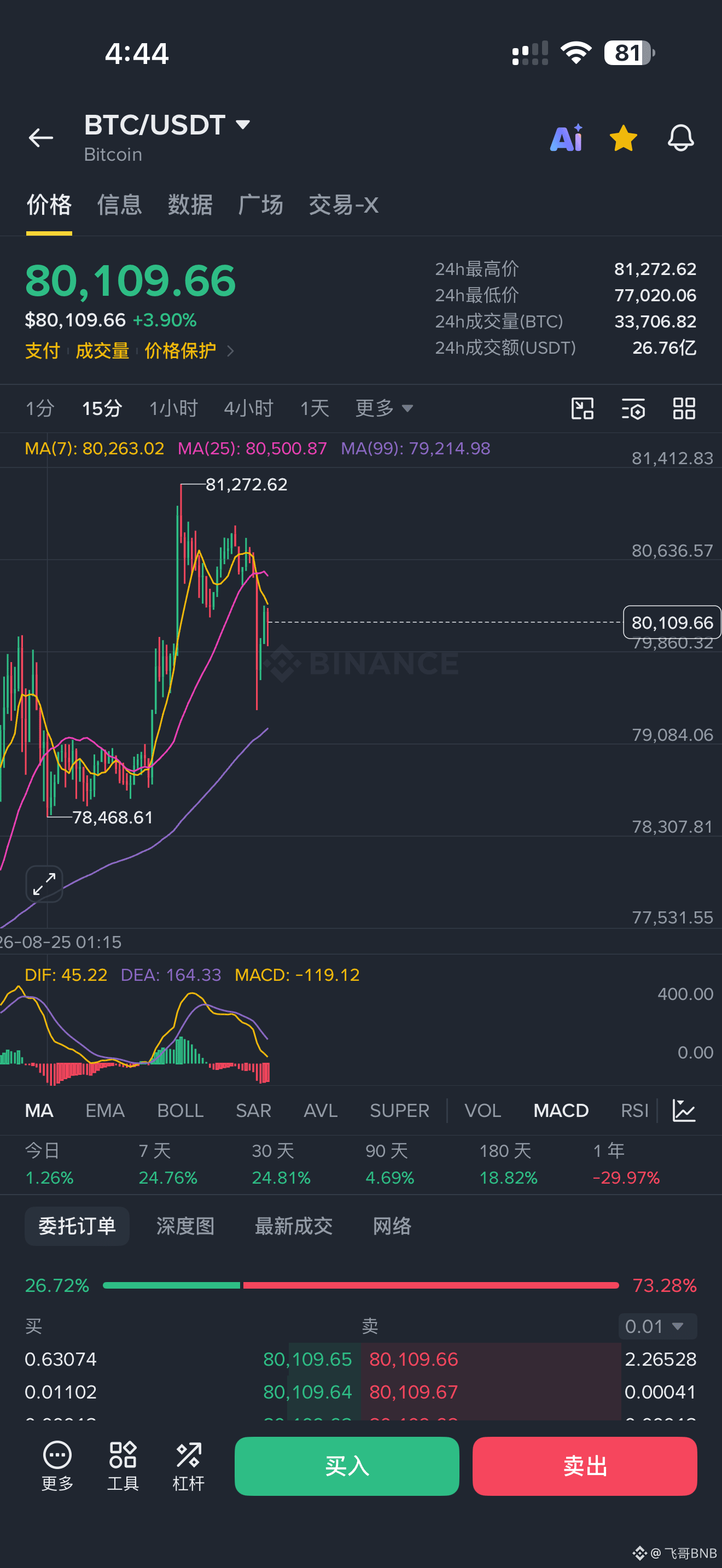Image resolution: width=722 pixels, height=1568 pixels.
Task: Tap the 4:44 clock in status bar
Action: click(137, 54)
